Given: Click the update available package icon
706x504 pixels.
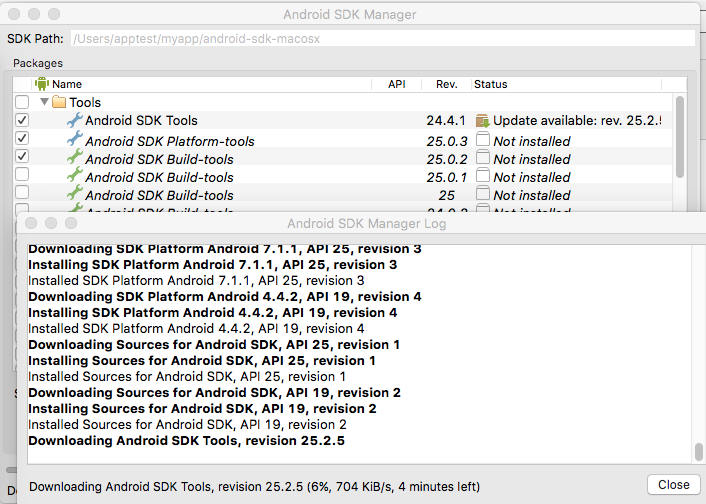Looking at the screenshot, I should [x=482, y=121].
